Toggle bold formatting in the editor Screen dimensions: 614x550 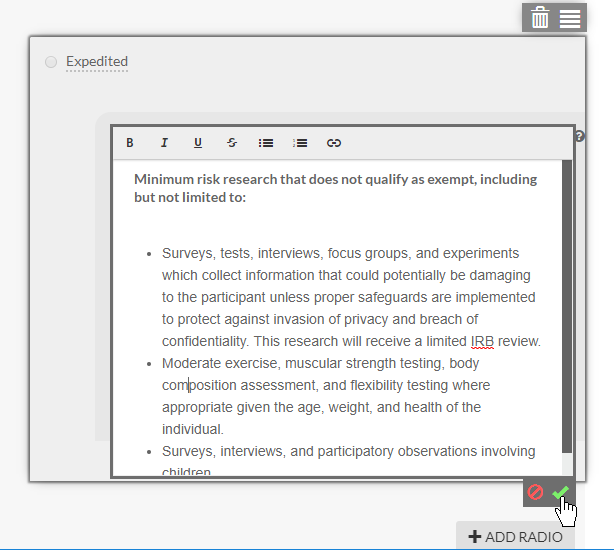click(x=130, y=143)
